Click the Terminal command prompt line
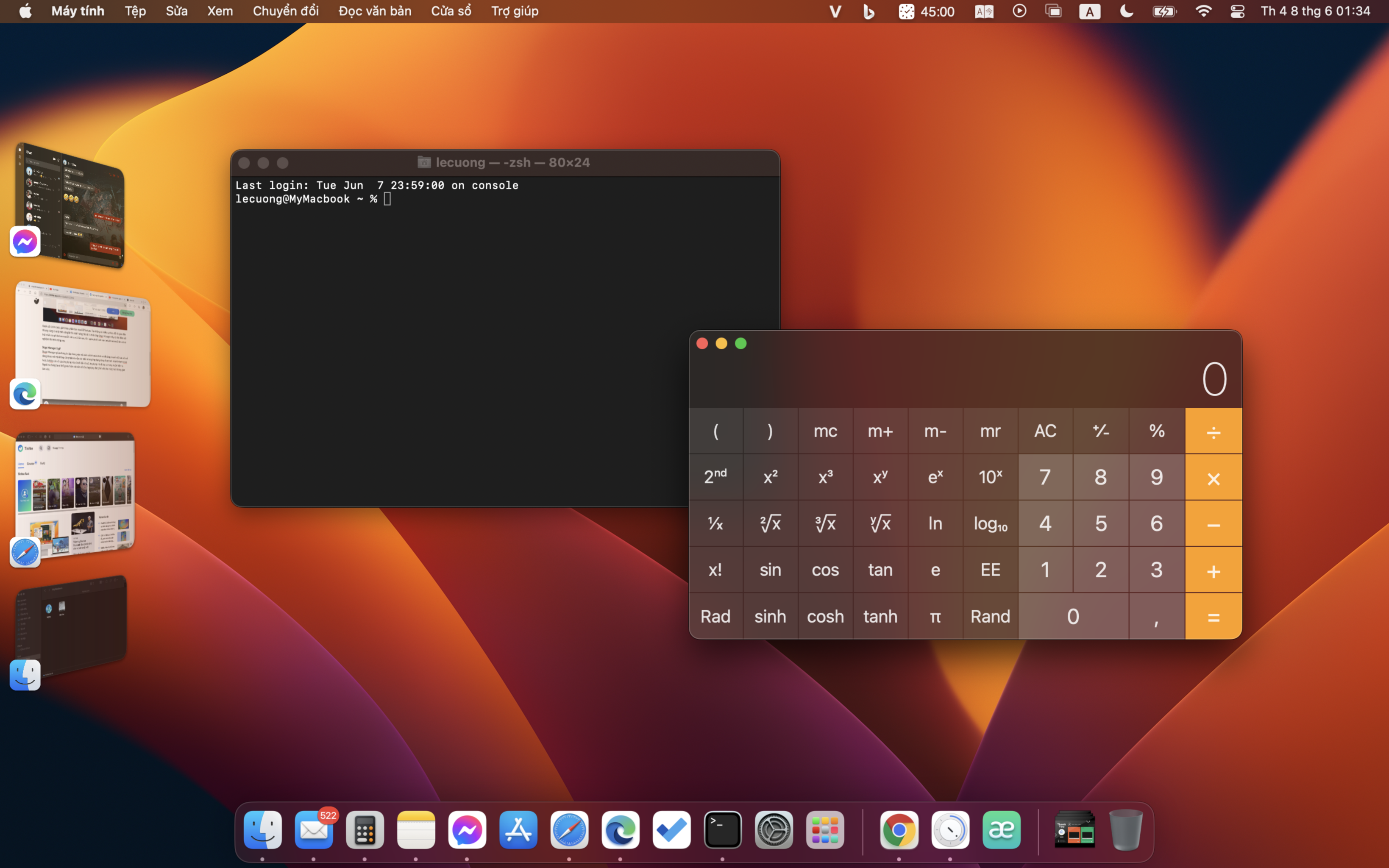The height and width of the screenshot is (868, 1389). (x=313, y=199)
